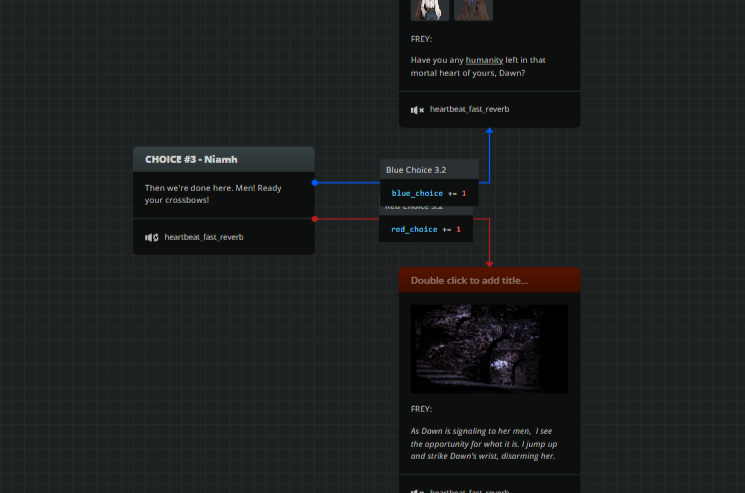Click the left character portrait in top node
745x493 pixels.
point(429,9)
